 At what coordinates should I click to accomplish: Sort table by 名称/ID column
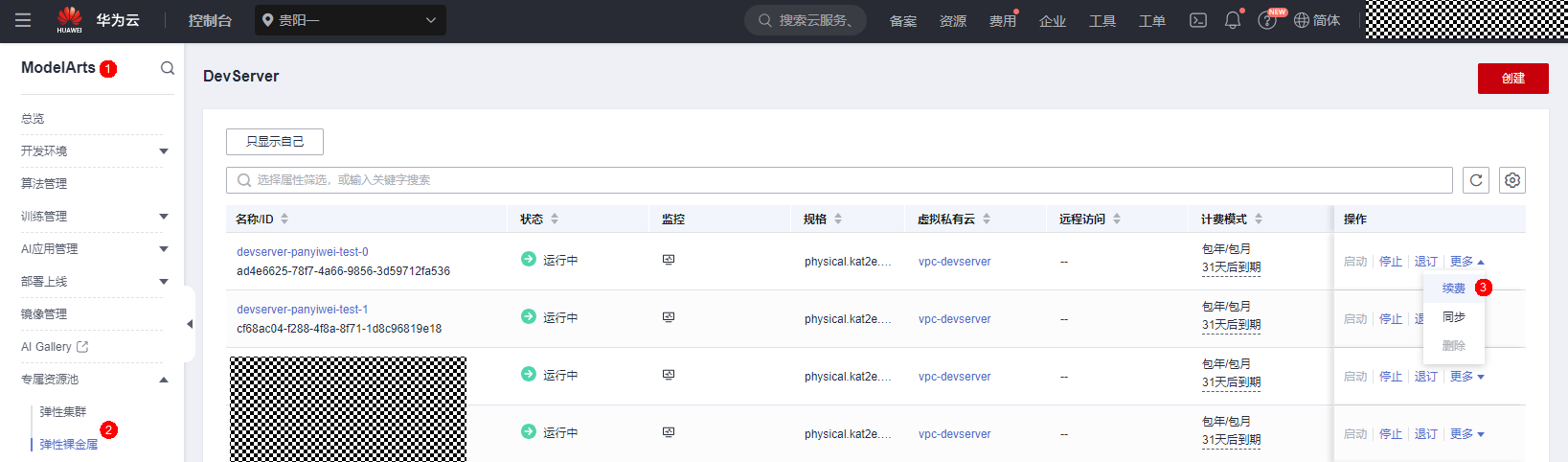(x=284, y=219)
